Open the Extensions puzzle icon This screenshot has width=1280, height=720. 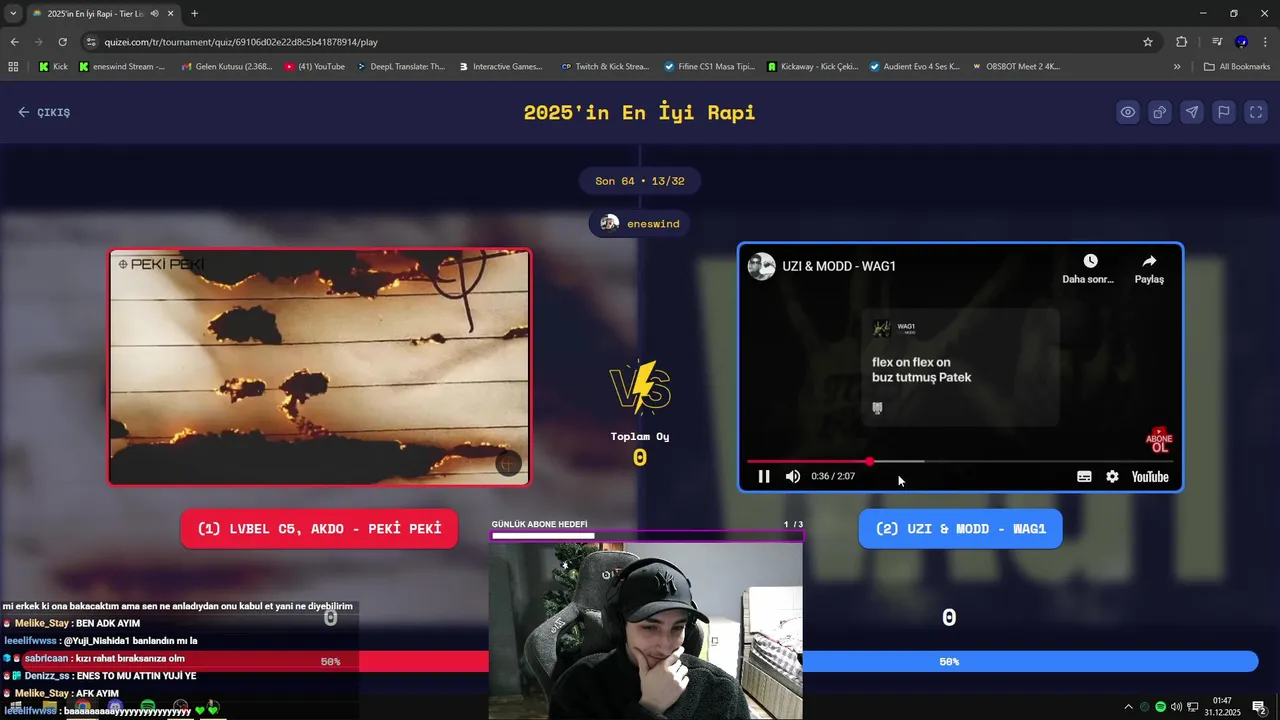[1182, 42]
